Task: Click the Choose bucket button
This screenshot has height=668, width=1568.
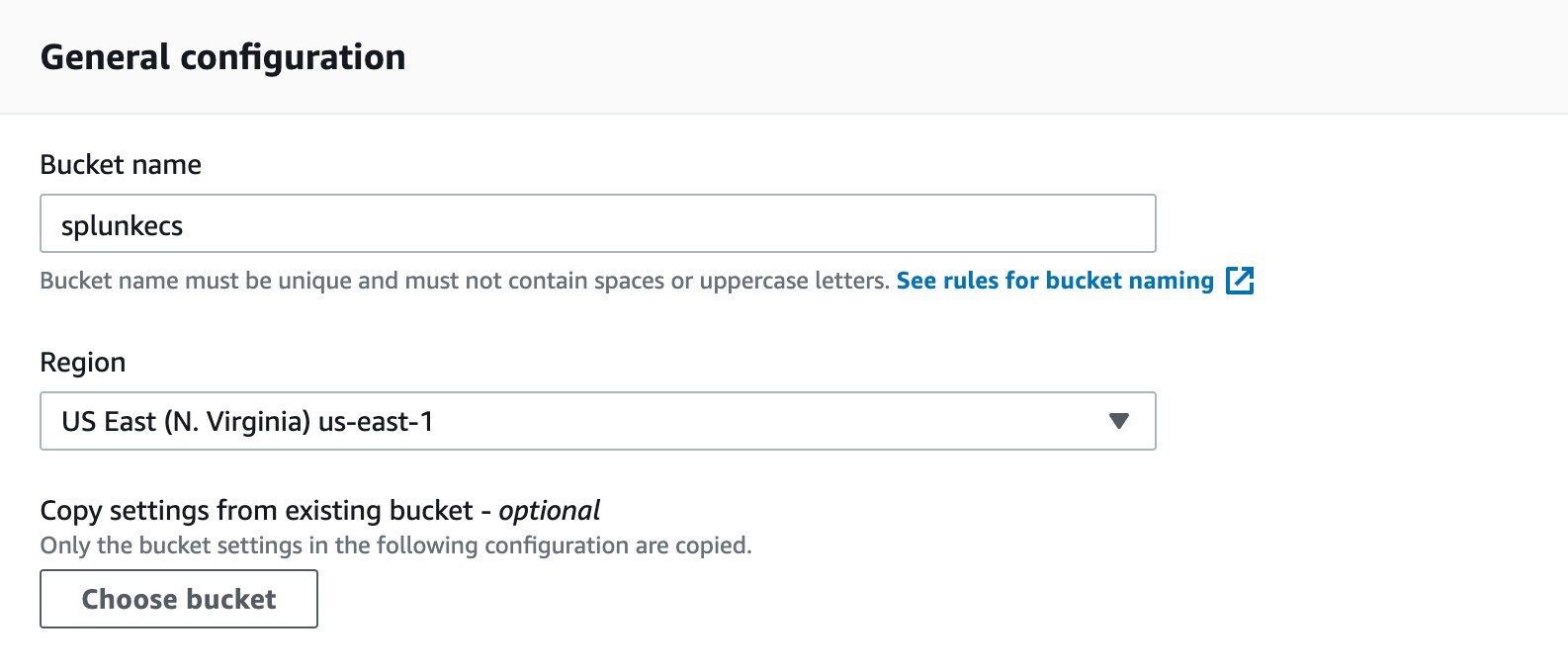Action: click(179, 599)
